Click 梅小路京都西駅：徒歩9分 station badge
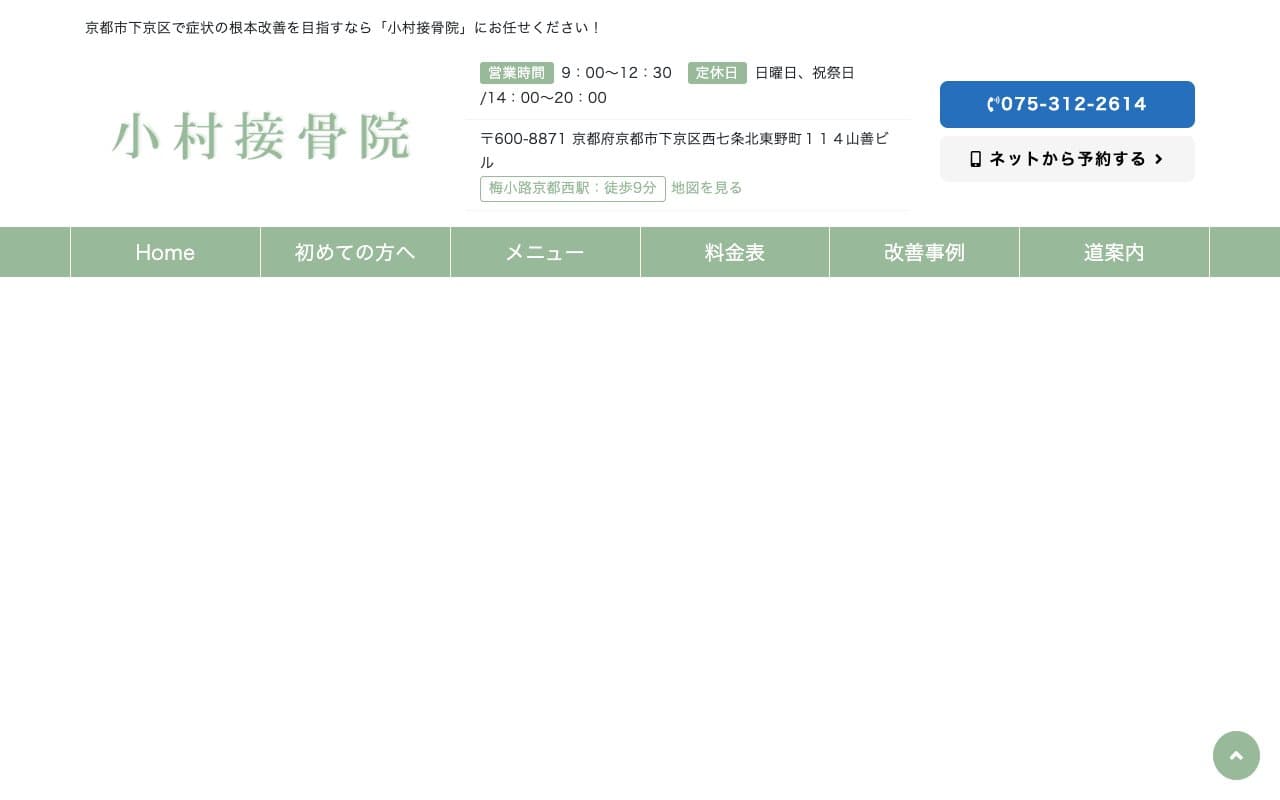Viewport: 1280px width, 800px height. pos(573,188)
